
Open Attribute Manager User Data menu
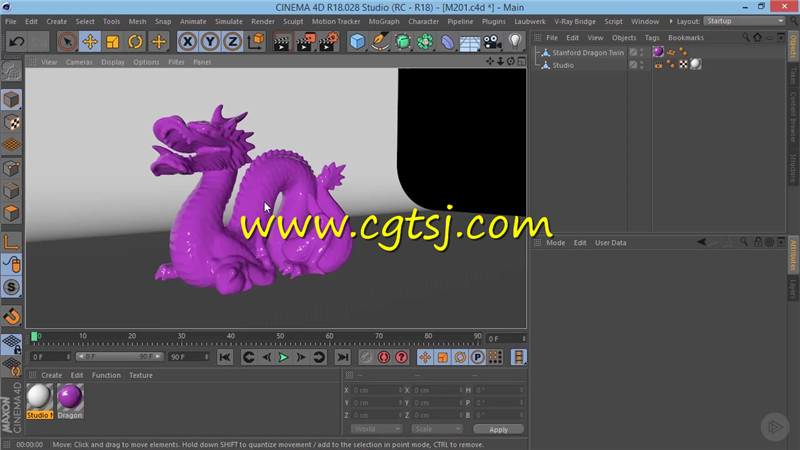click(x=610, y=243)
